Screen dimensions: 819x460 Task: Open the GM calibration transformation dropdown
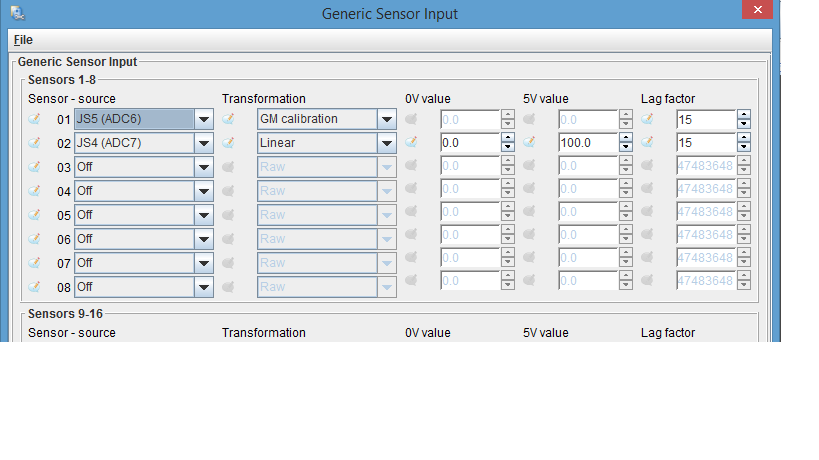pos(387,119)
